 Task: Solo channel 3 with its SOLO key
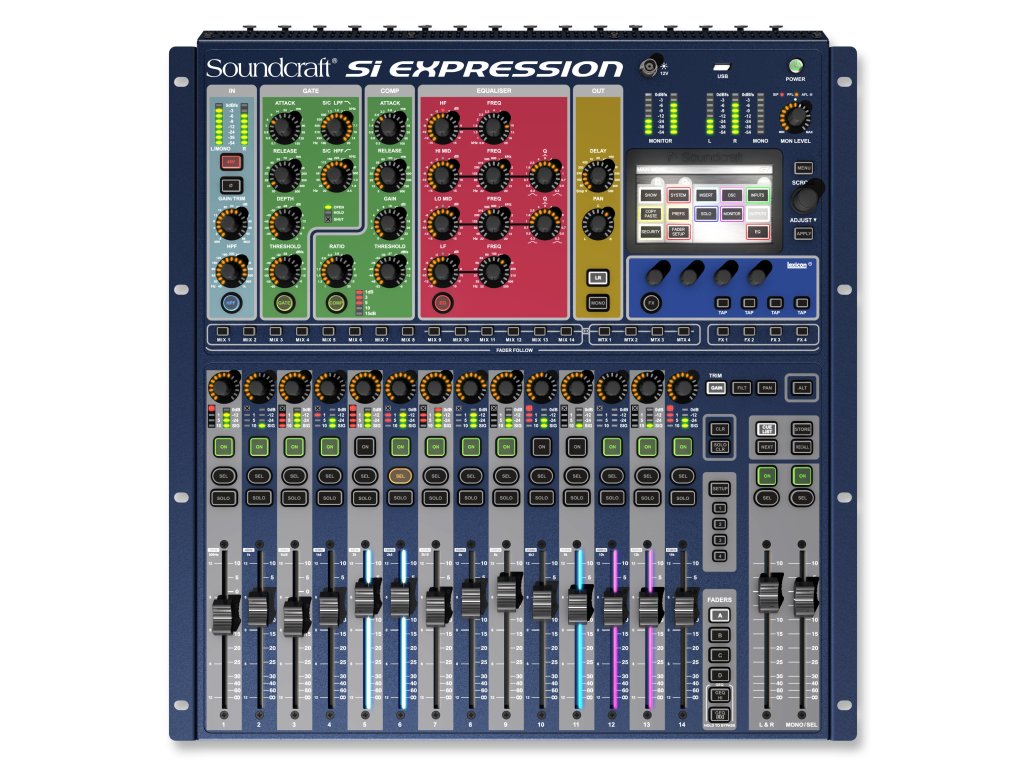(295, 498)
